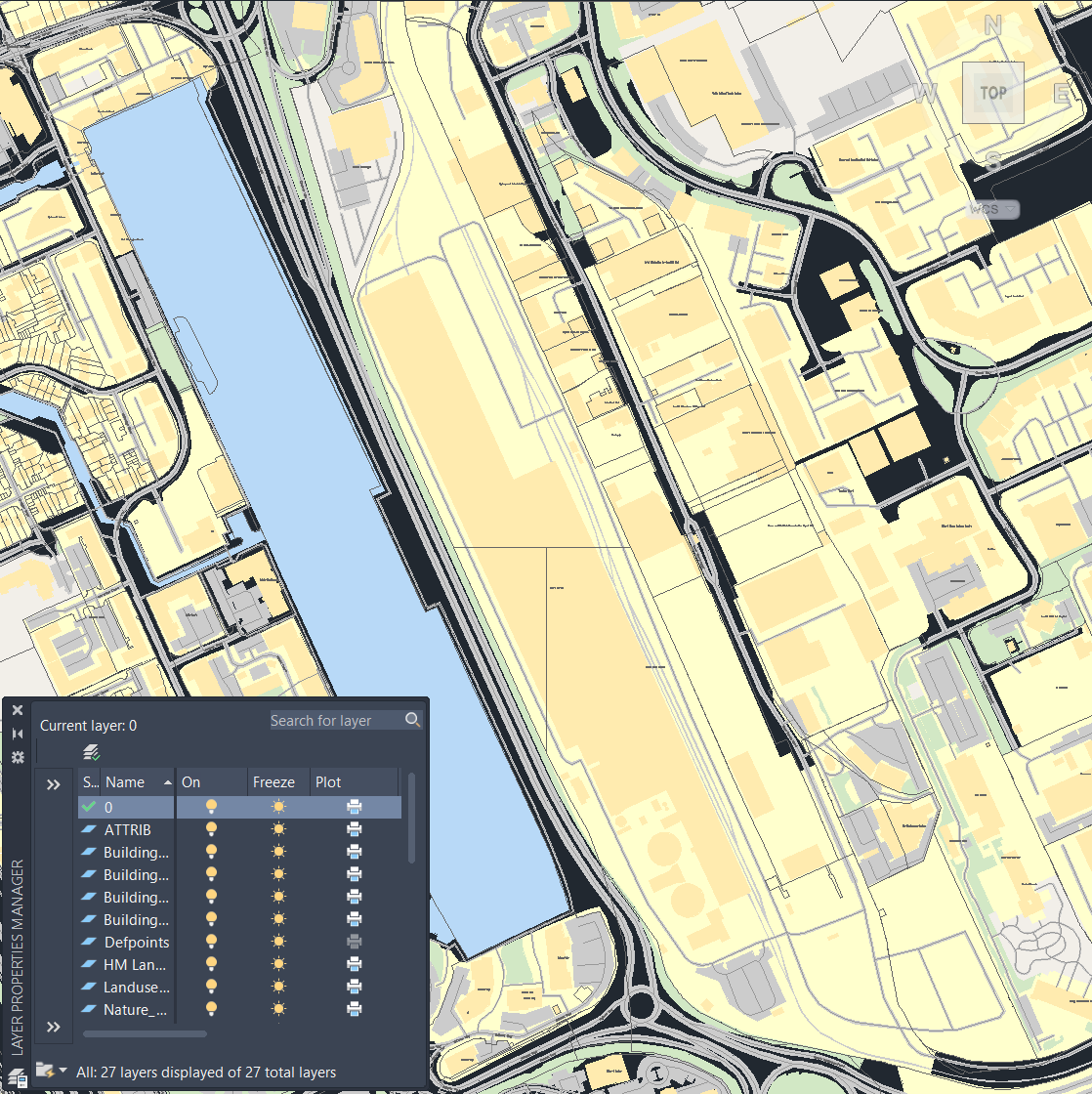
Task: Turn off the ATTRIB layer light bulb
Action: (211, 829)
